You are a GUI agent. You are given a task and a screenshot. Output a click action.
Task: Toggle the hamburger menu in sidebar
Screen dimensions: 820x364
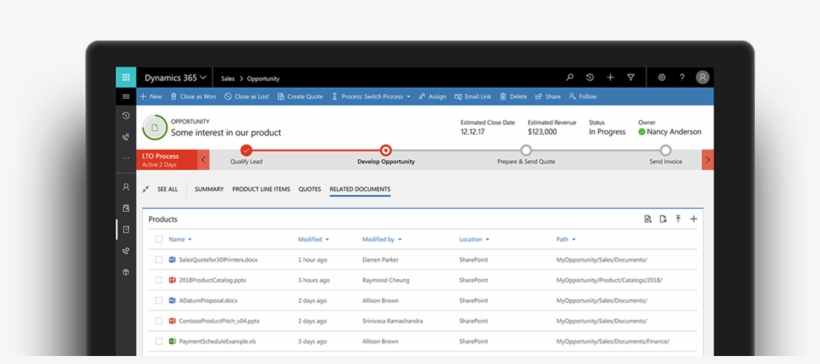pos(126,96)
